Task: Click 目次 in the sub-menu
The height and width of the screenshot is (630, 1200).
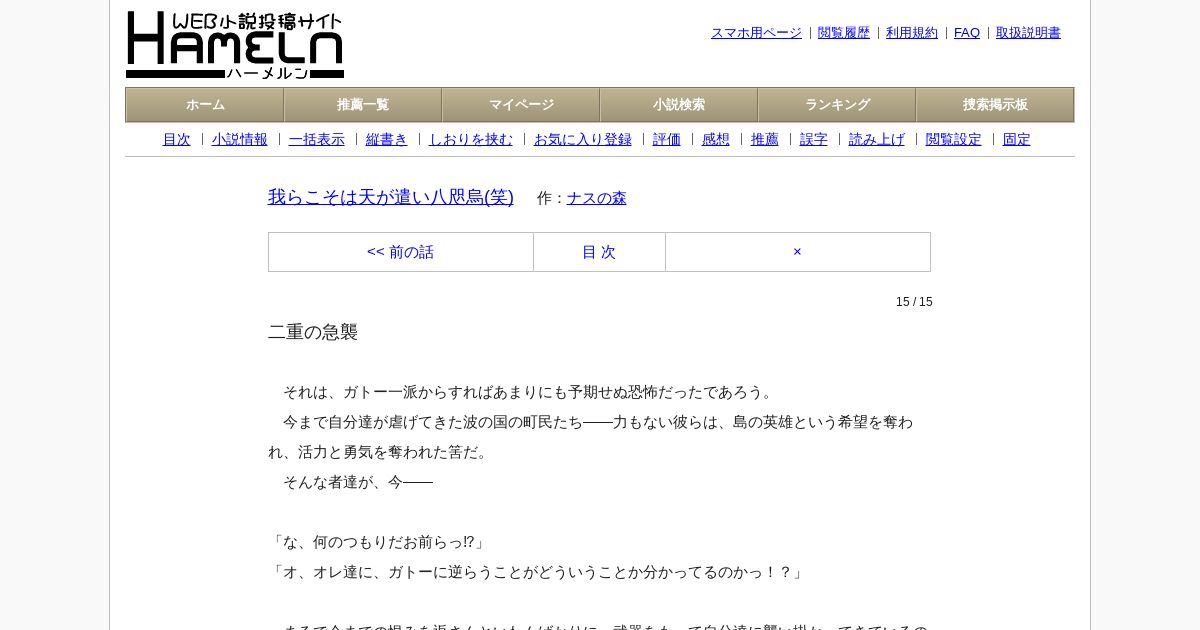Action: click(x=177, y=140)
